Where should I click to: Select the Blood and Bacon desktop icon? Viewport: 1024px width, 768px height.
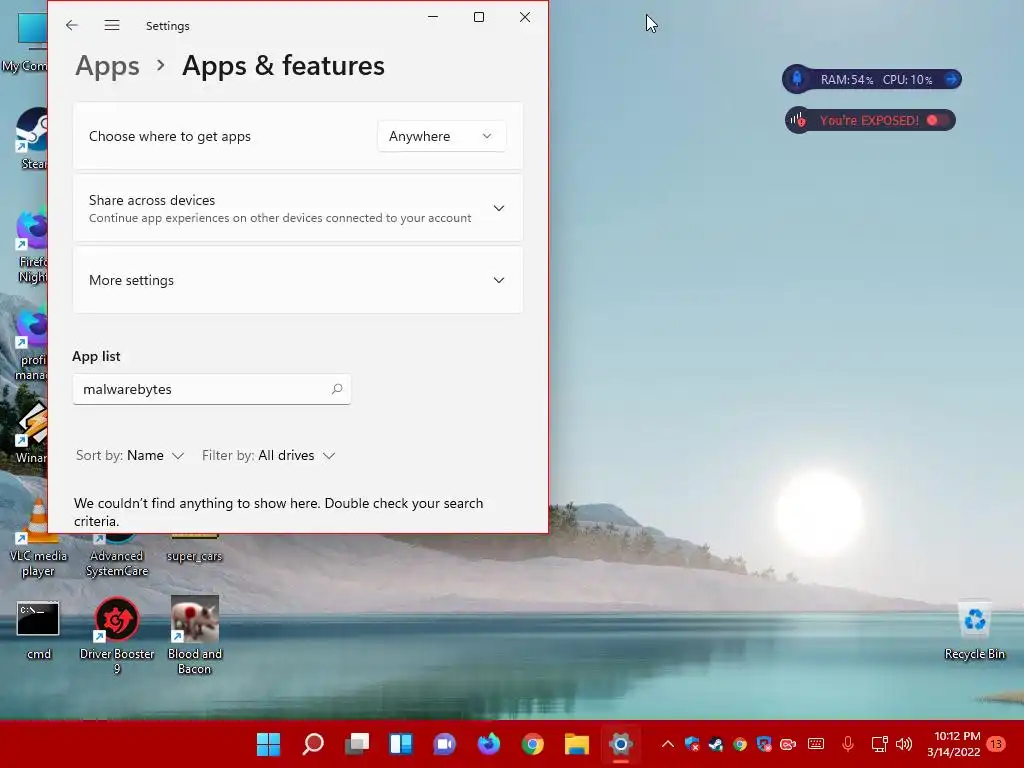point(195,635)
